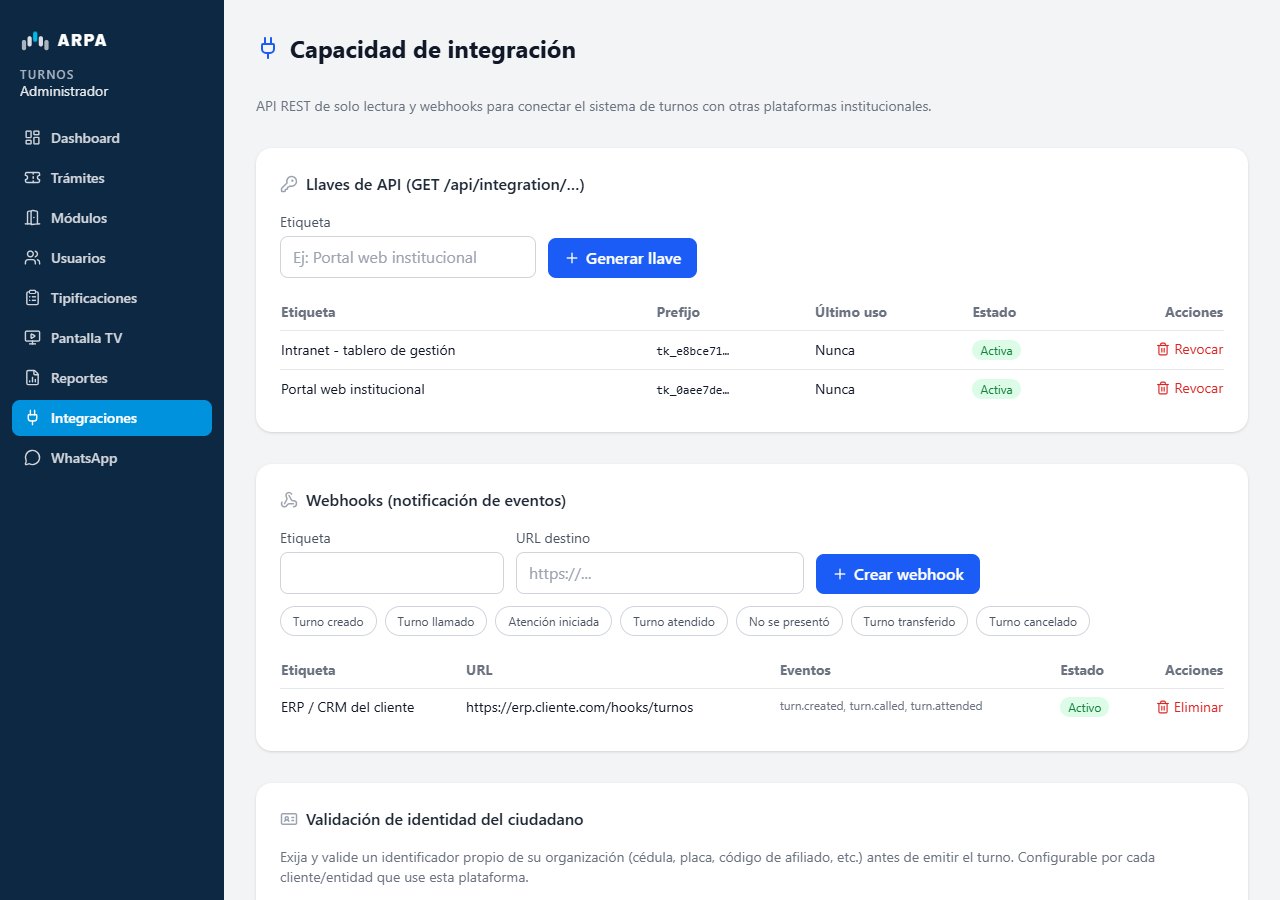Click the Crear webhook button
The width and height of the screenshot is (1280, 900).
coord(898,574)
